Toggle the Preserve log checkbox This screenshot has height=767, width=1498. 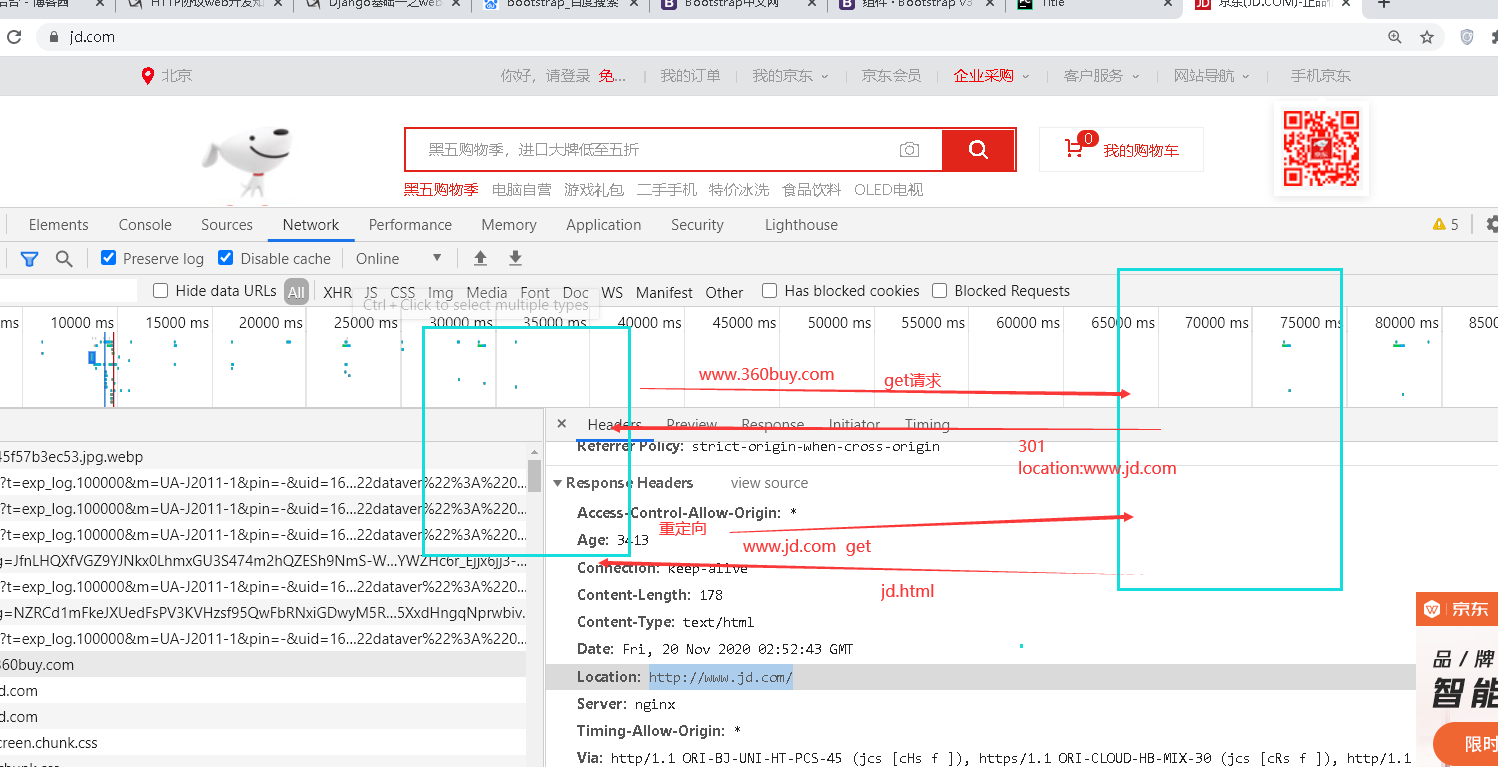(x=109, y=258)
